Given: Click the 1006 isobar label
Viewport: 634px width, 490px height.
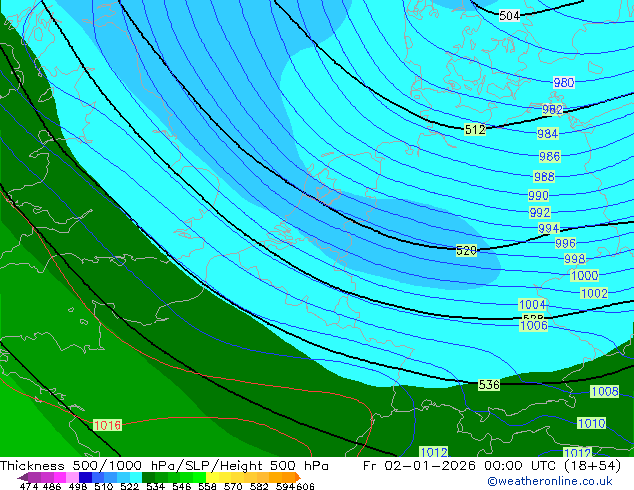Looking at the screenshot, I should (x=534, y=325).
